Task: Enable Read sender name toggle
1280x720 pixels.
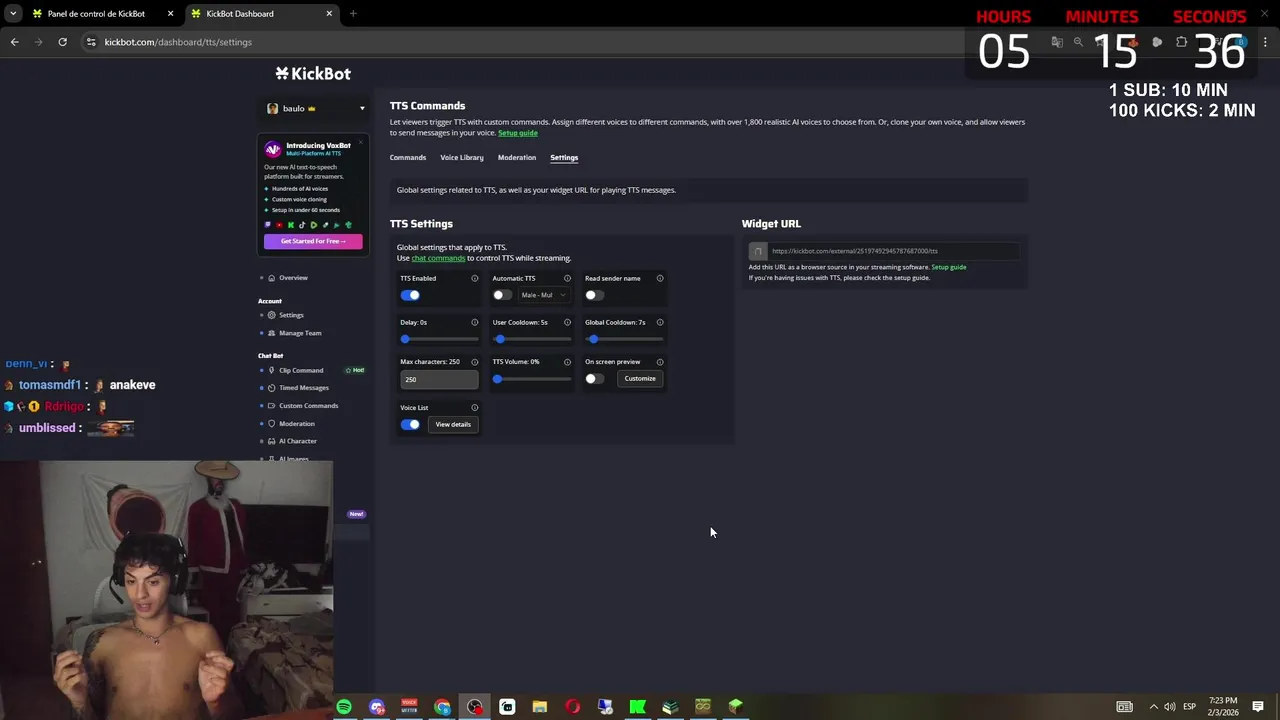Action: 594,295
